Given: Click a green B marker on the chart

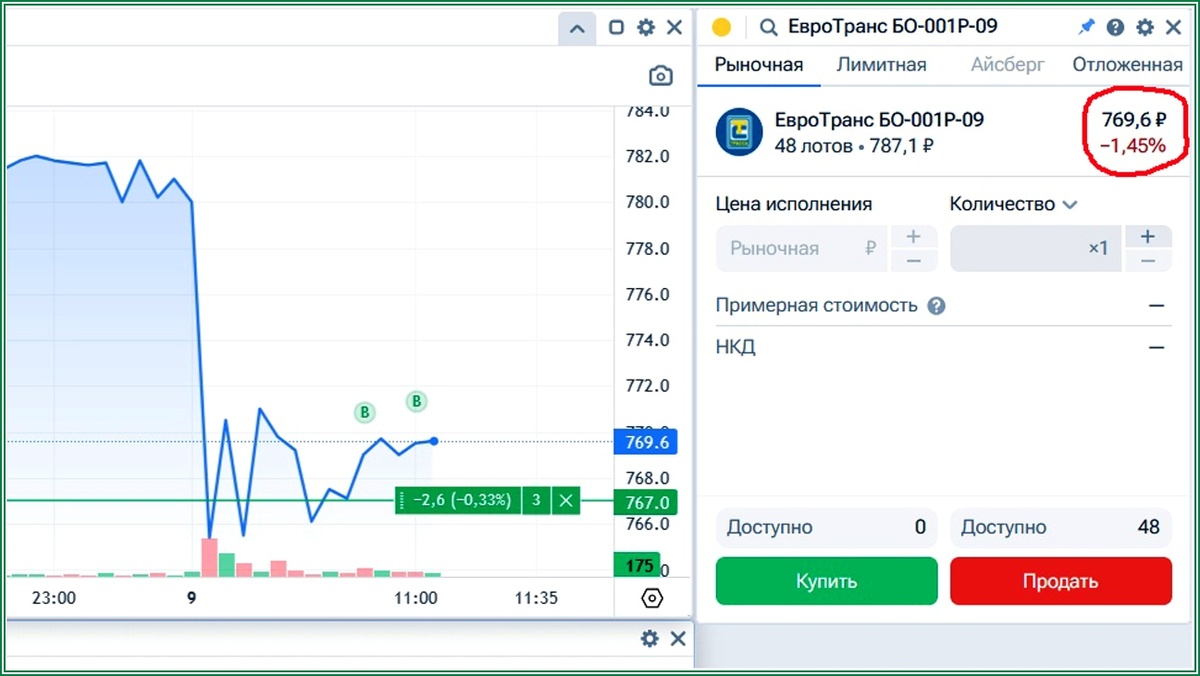Looking at the screenshot, I should (364, 411).
